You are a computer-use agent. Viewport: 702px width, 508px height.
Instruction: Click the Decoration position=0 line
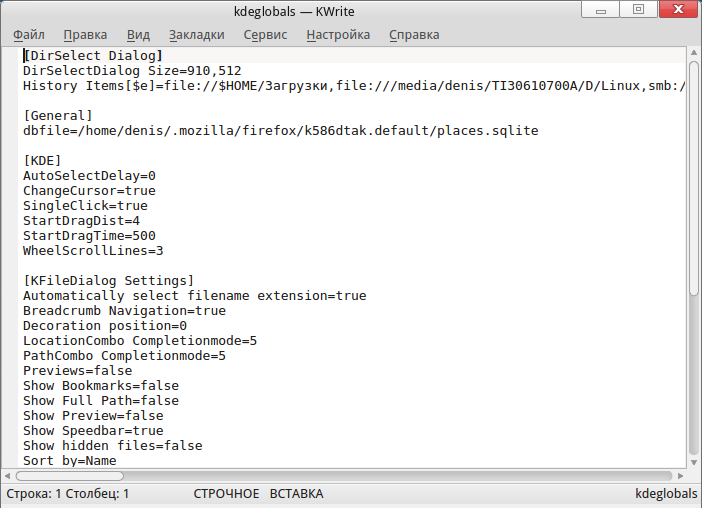click(105, 325)
